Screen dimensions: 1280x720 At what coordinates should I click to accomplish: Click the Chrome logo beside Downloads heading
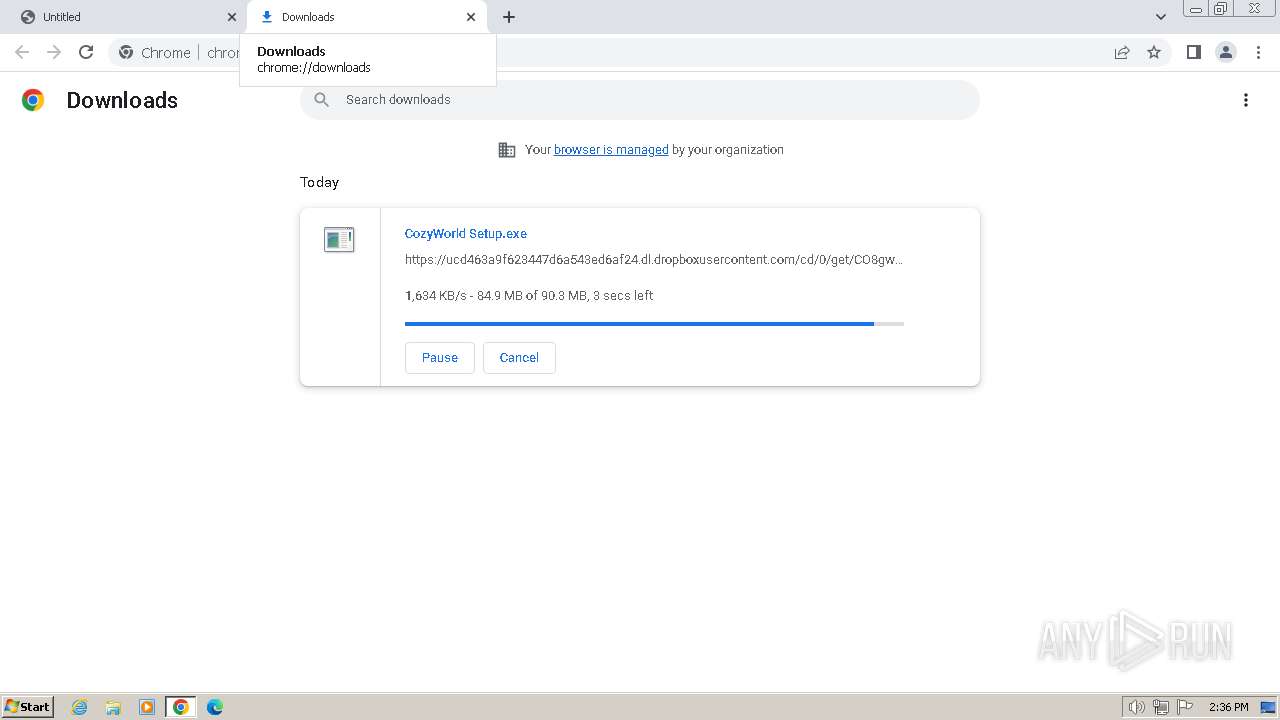pyautogui.click(x=33, y=100)
